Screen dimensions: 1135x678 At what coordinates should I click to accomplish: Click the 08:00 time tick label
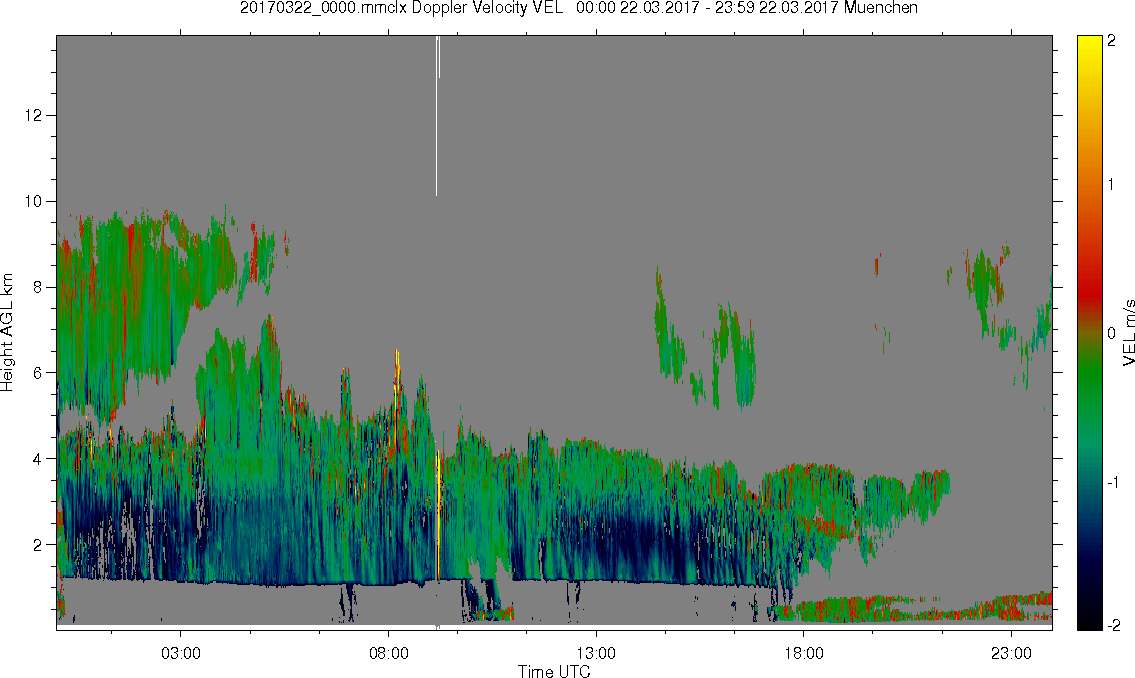[389, 653]
